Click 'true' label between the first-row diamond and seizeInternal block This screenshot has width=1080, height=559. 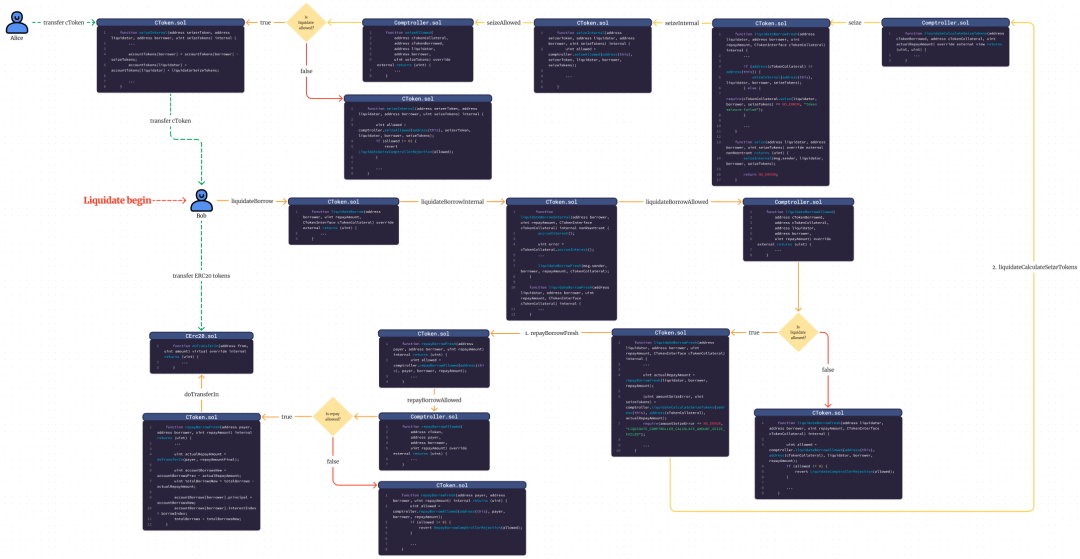(x=265, y=23)
